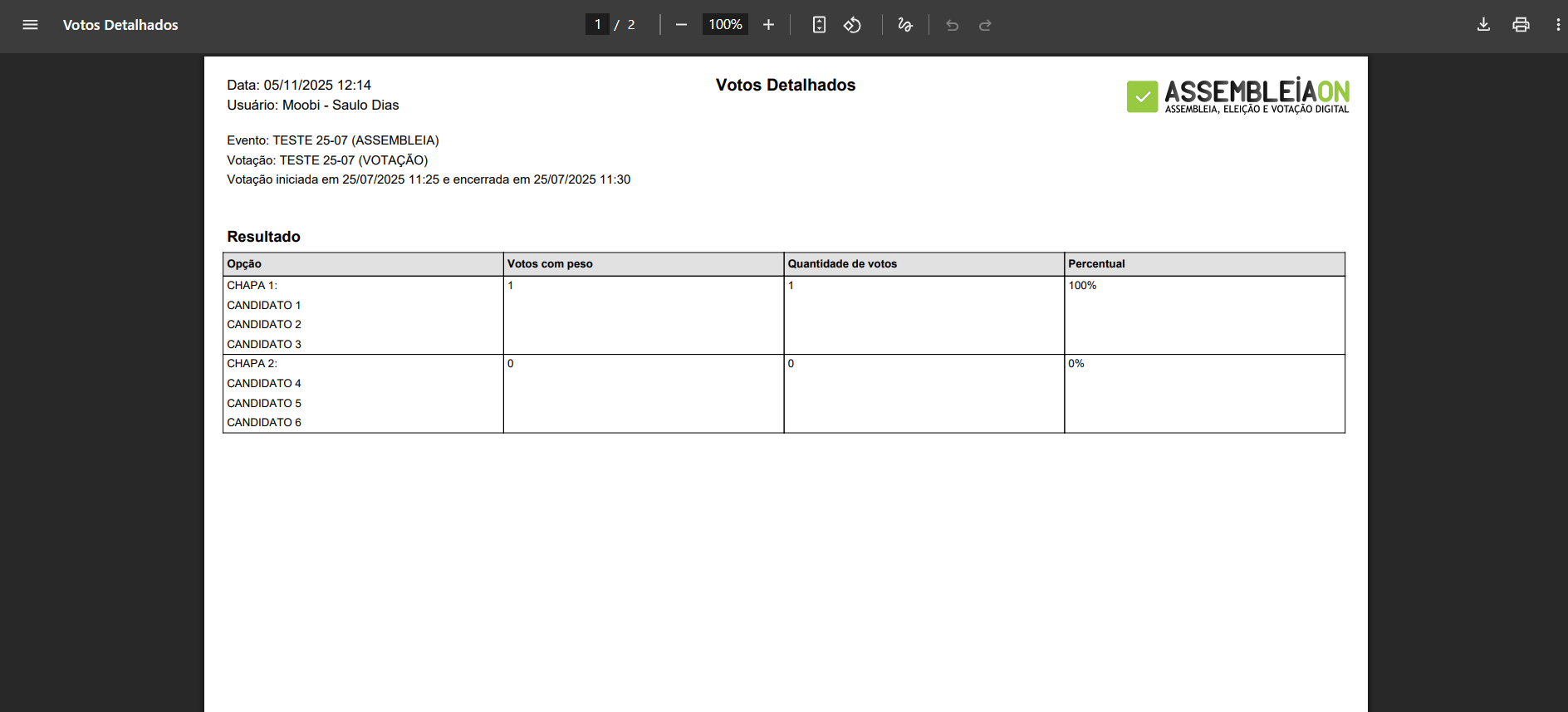Viewport: 1568px width, 712px height.
Task: Click the Percentual column header
Action: [x=1096, y=264]
